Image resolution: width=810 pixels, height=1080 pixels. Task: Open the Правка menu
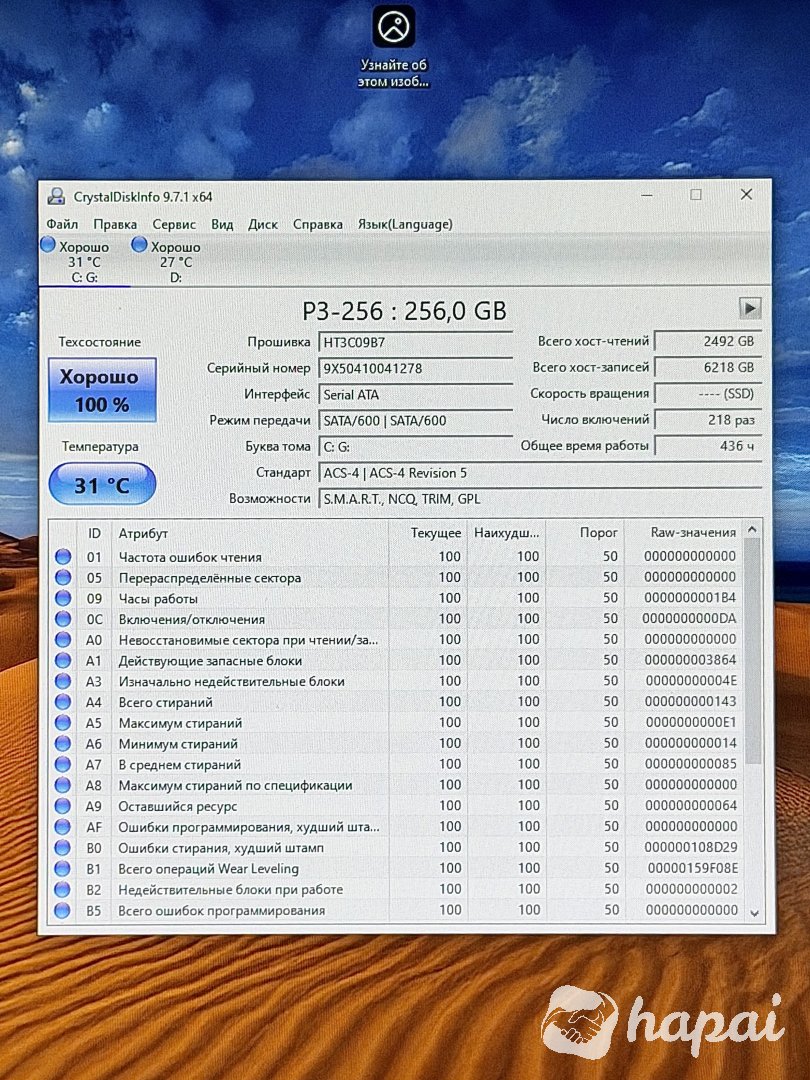(115, 225)
